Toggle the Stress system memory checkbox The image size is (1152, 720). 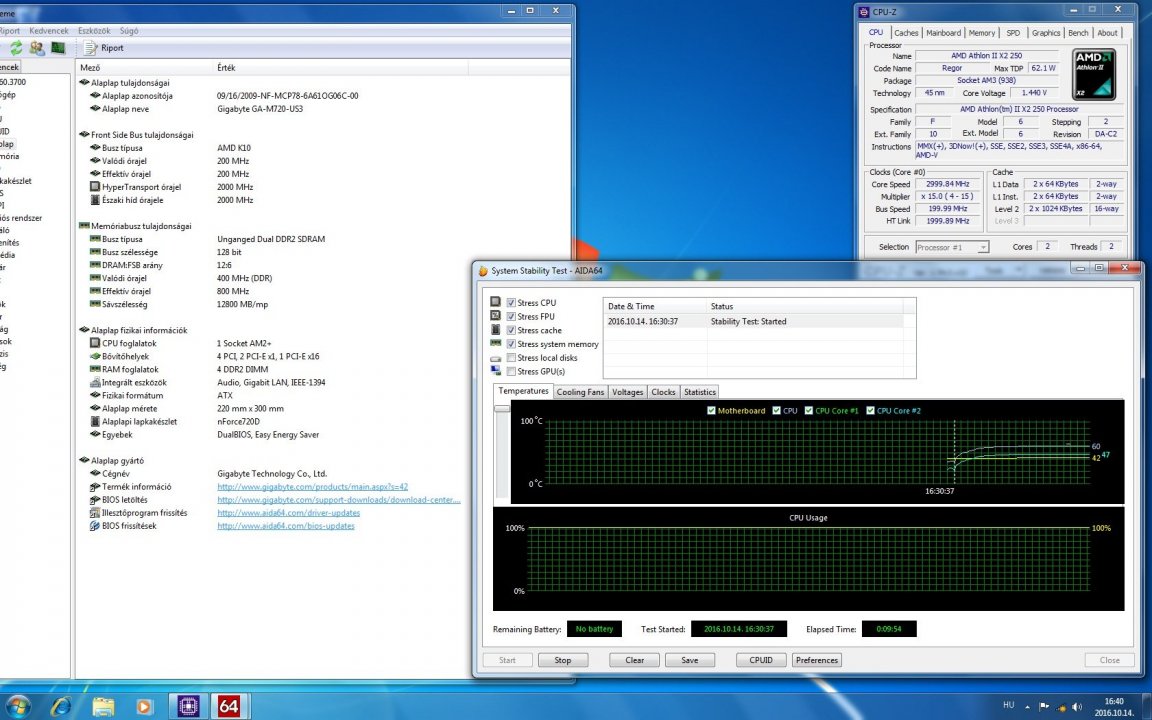click(511, 344)
